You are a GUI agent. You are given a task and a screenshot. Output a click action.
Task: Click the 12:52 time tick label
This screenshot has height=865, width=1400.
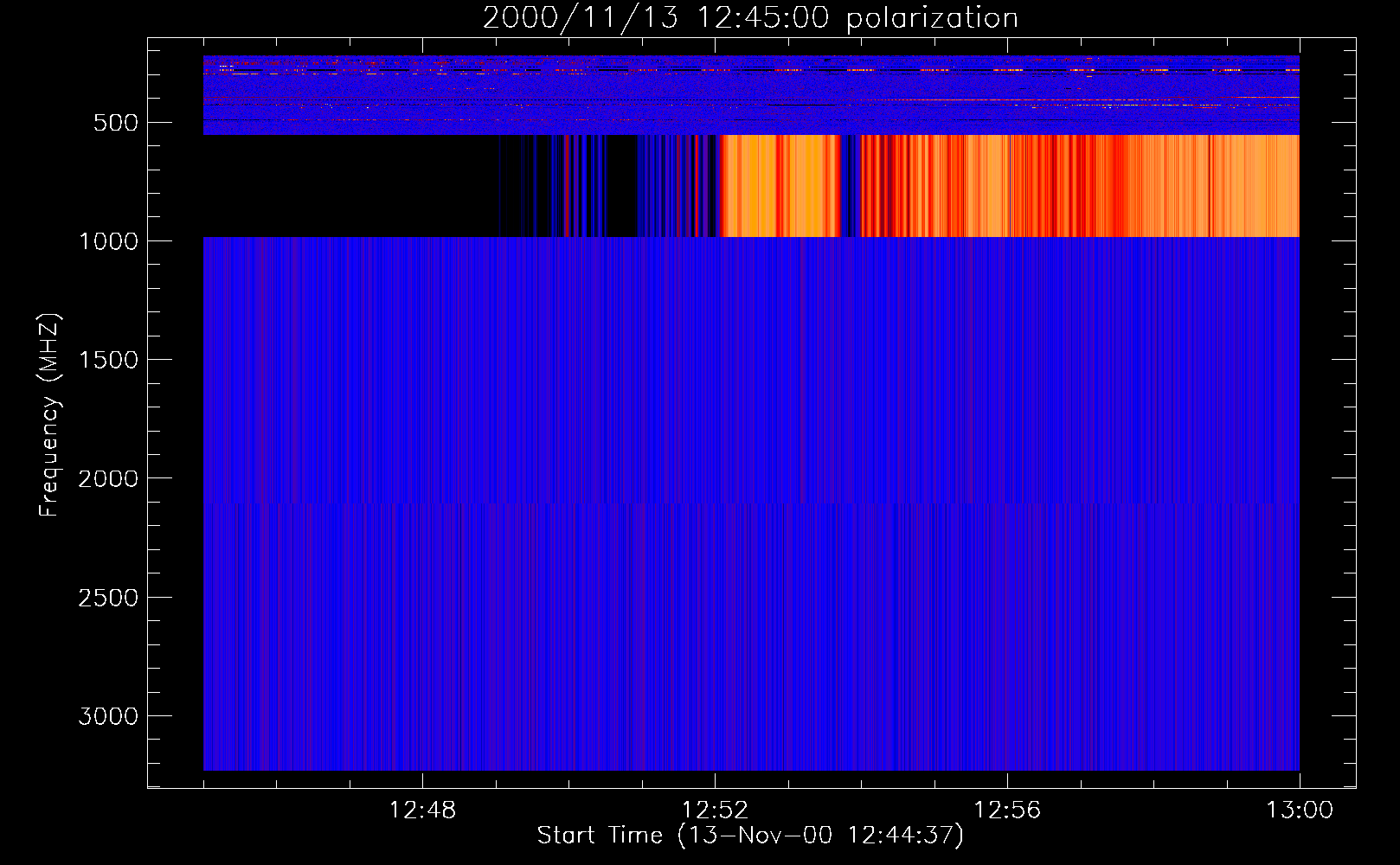tap(715, 811)
